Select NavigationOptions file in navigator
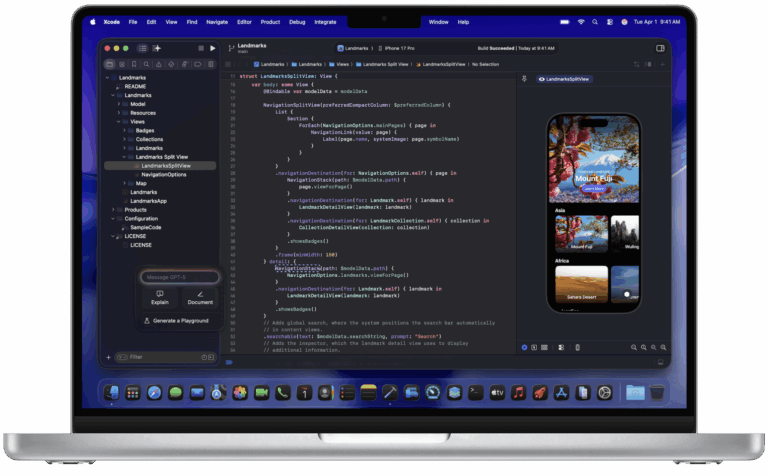 pos(163,174)
